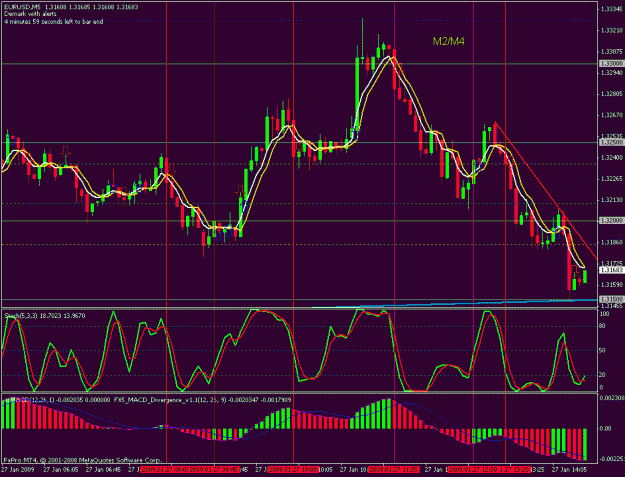625x477 pixels.
Task: Click the boxed 1.31500 level price label
Action: click(611, 299)
